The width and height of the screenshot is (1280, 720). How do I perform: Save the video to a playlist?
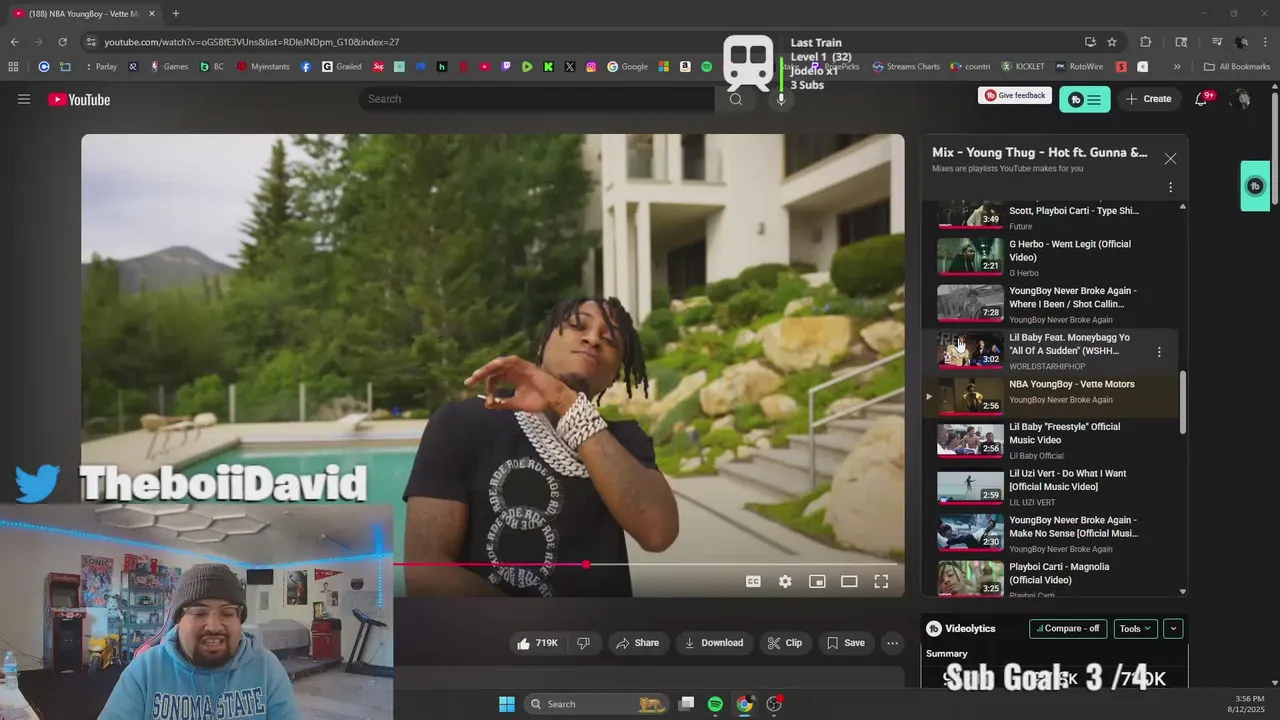[x=846, y=643]
